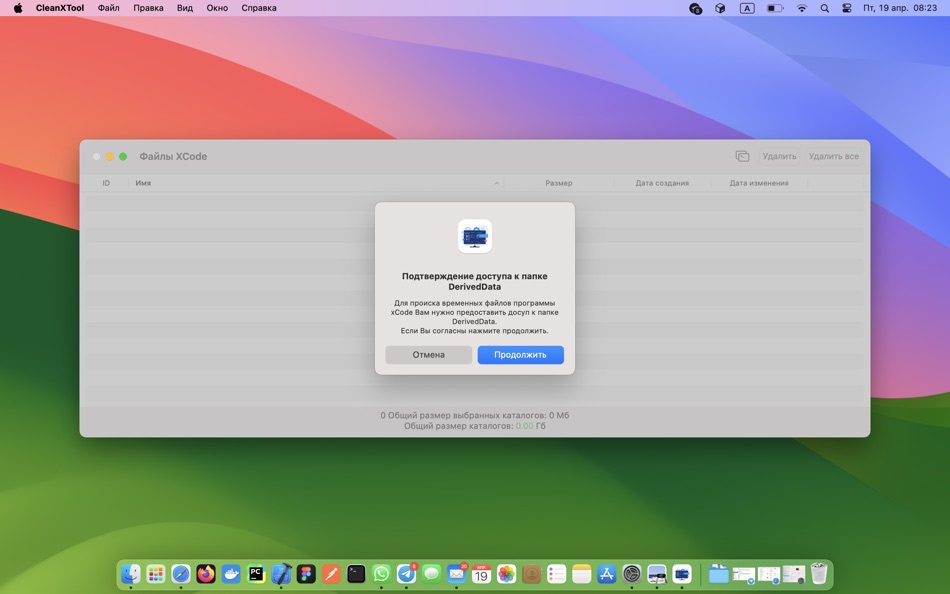Click the date and time in the menu bar
This screenshot has width=950, height=594.
900,8
